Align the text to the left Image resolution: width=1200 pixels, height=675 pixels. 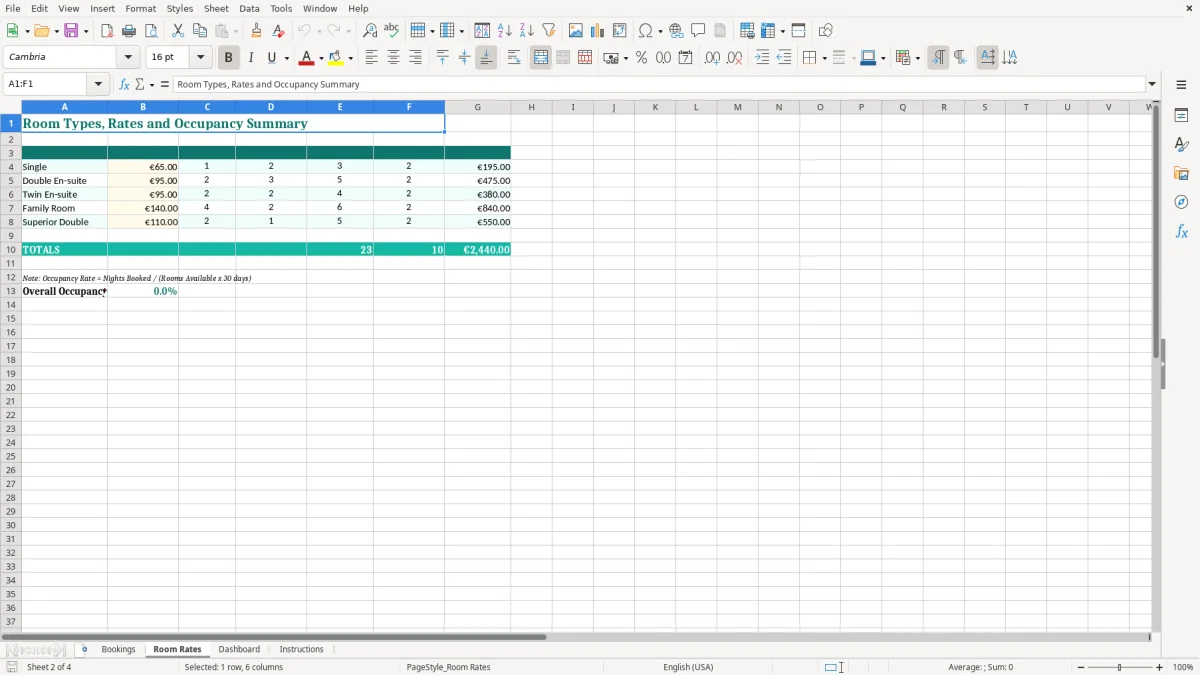tap(372, 58)
